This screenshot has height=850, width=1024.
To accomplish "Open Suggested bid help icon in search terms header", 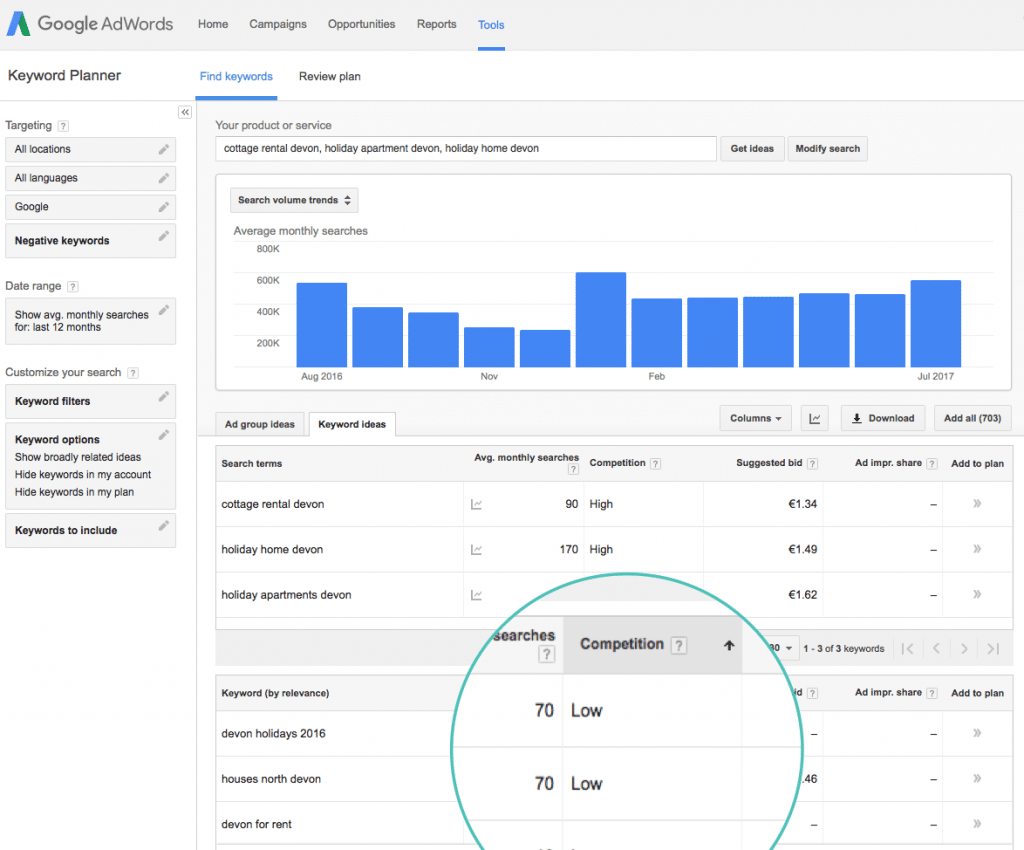I will [812, 464].
